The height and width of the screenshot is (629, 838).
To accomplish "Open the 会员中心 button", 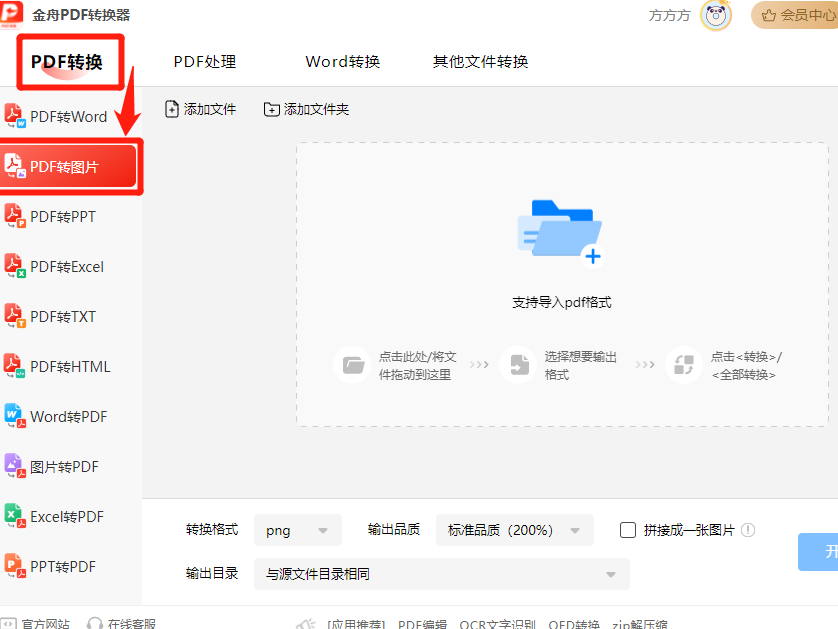I will [795, 15].
